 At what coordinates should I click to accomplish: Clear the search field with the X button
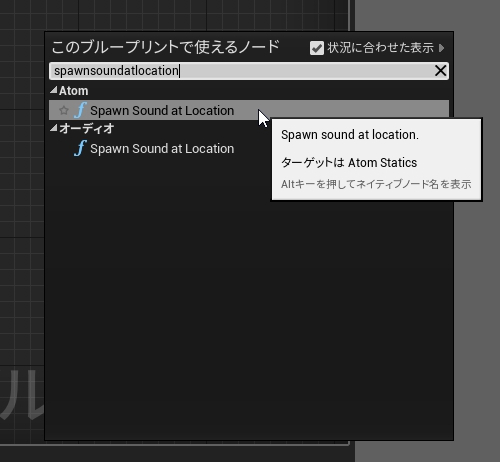440,71
